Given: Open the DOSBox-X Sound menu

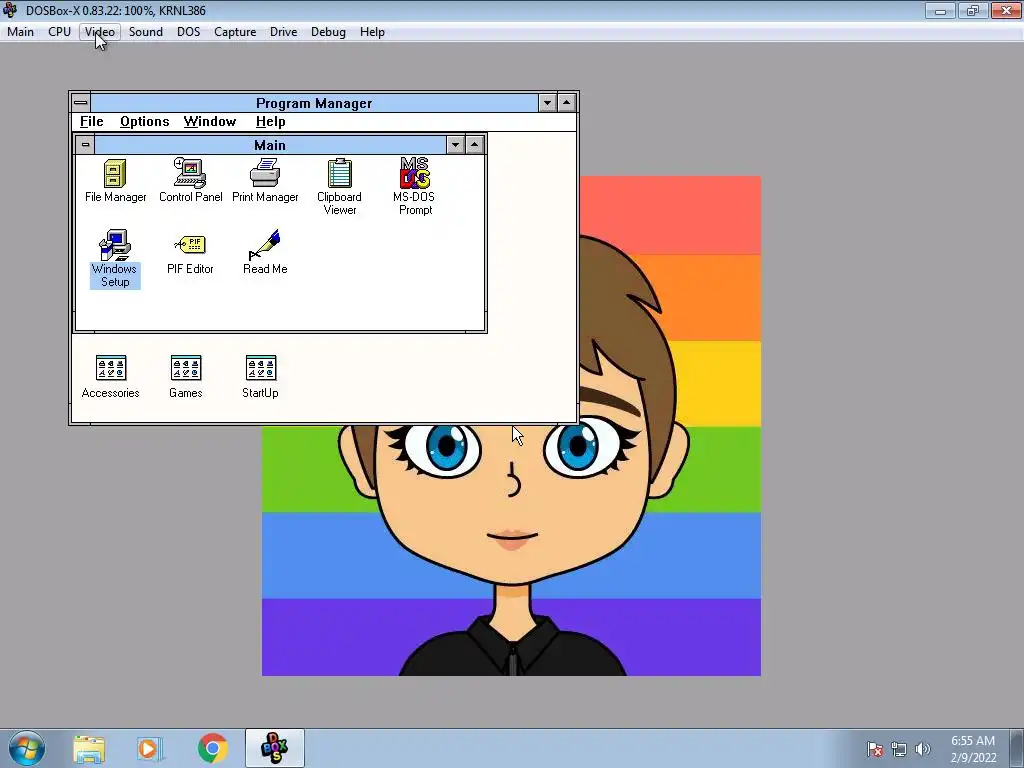Looking at the screenshot, I should [x=146, y=32].
